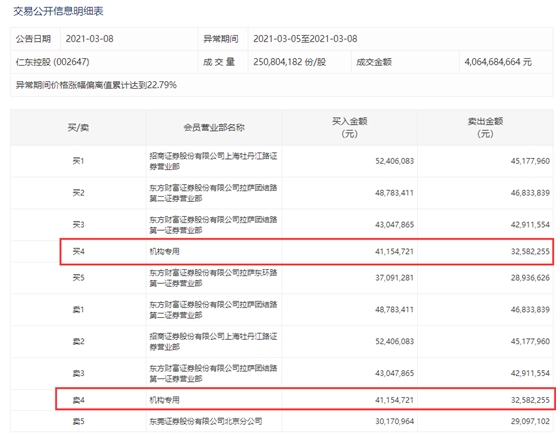Select 45,177,960 in the 买1 row
Image resolution: width=558 pixels, height=436 pixels.
[x=530, y=161]
